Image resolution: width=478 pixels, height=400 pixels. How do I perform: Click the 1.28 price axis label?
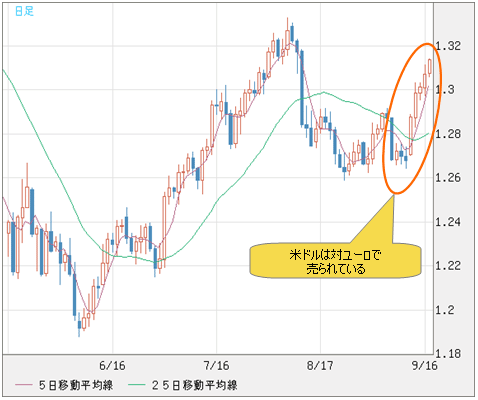click(x=448, y=134)
